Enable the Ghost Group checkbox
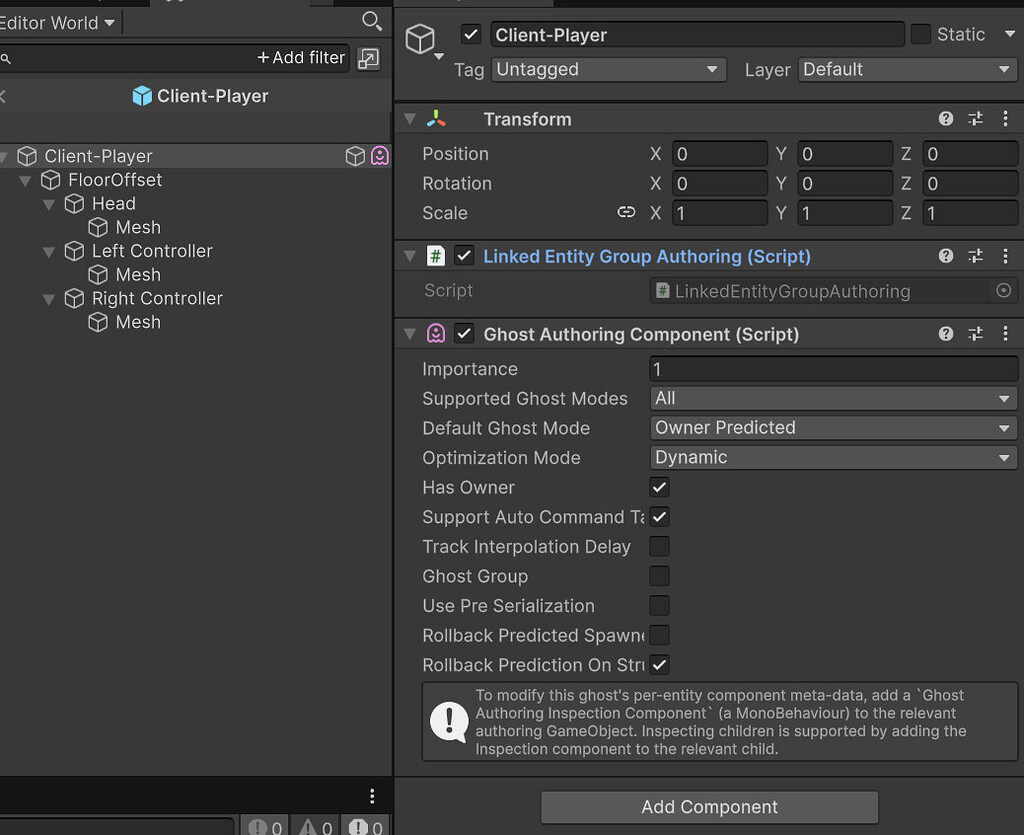The image size is (1024, 835). coord(658,576)
